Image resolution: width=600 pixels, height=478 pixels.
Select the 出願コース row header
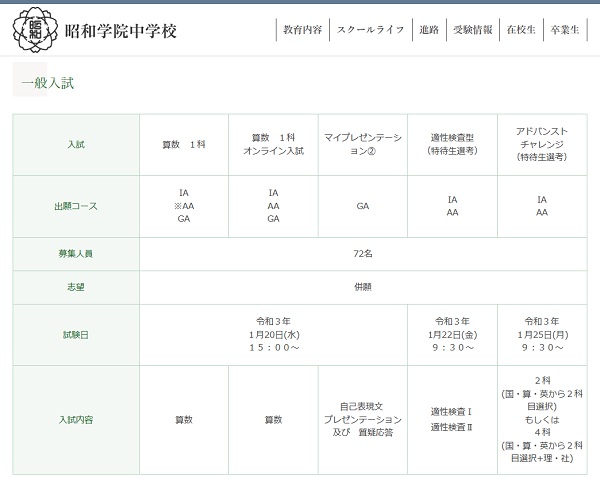(x=76, y=206)
